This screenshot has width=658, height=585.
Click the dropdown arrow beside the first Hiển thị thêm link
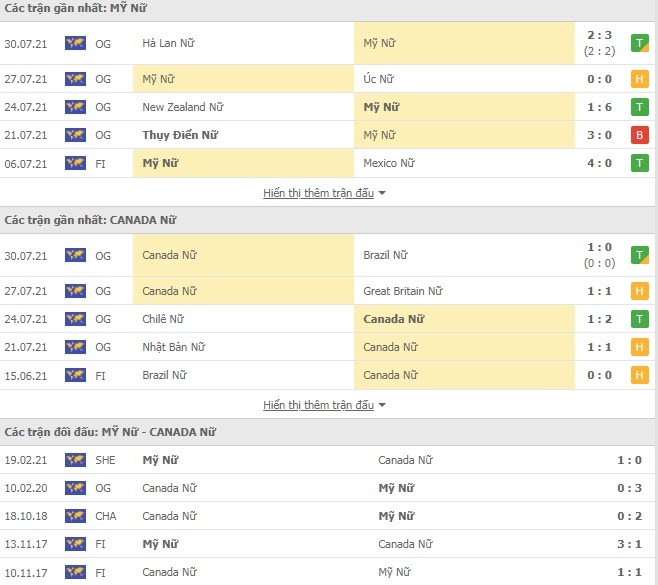click(x=382, y=193)
